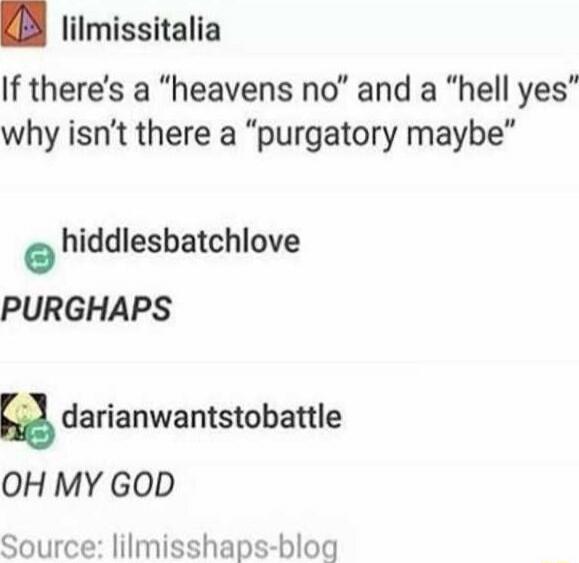Click the words "and a" in first line

[397, 91]
